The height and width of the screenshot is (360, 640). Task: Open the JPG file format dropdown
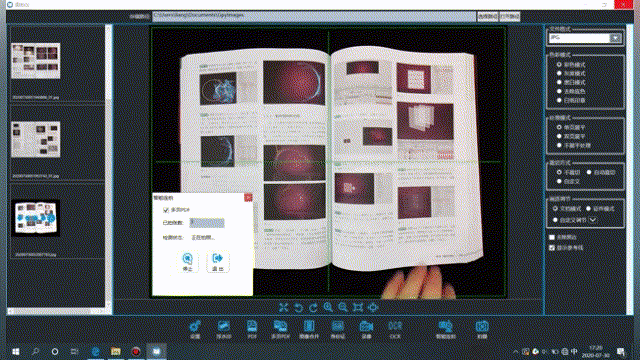[x=615, y=38]
